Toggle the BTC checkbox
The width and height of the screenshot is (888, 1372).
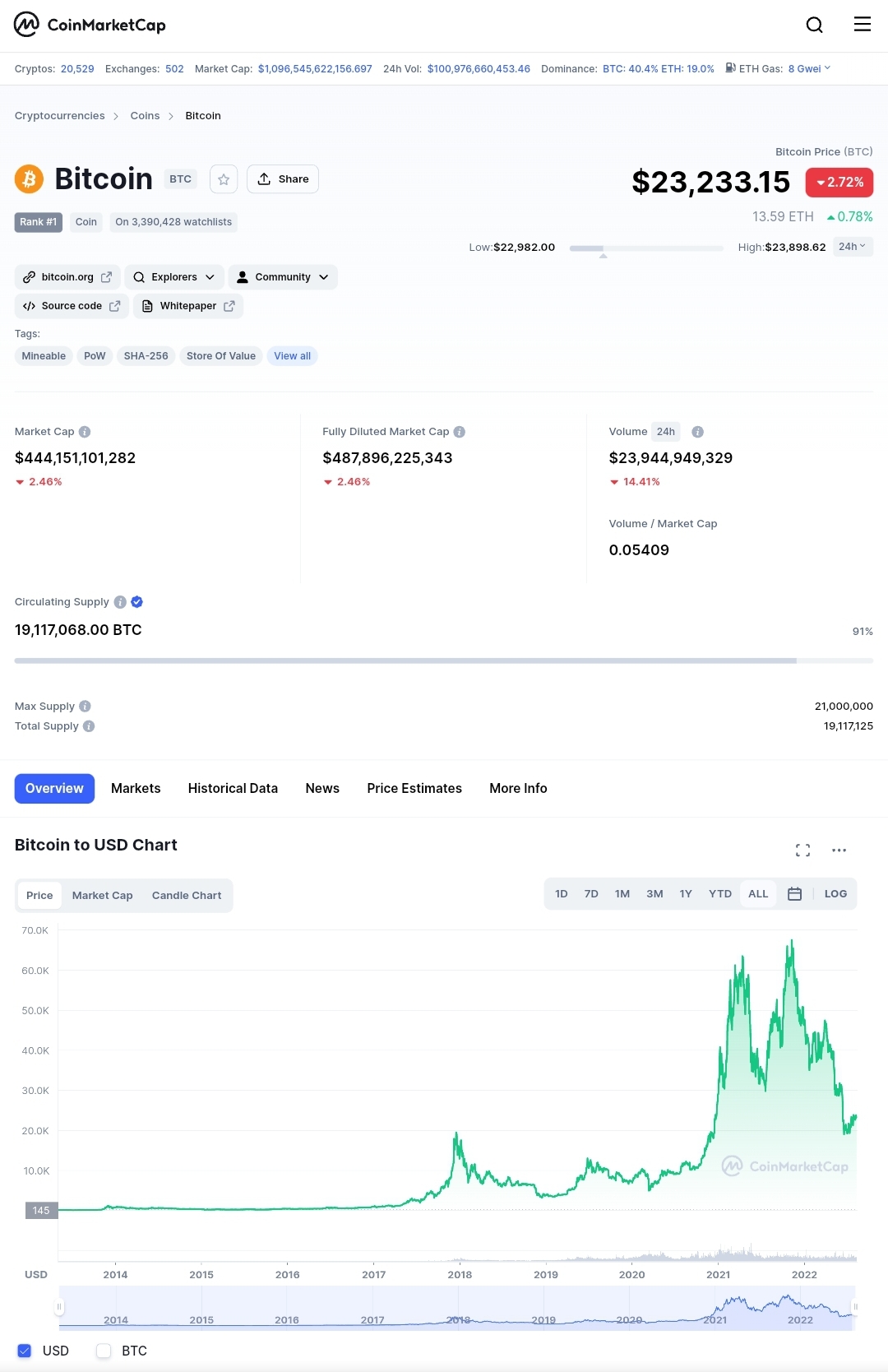tap(104, 1351)
